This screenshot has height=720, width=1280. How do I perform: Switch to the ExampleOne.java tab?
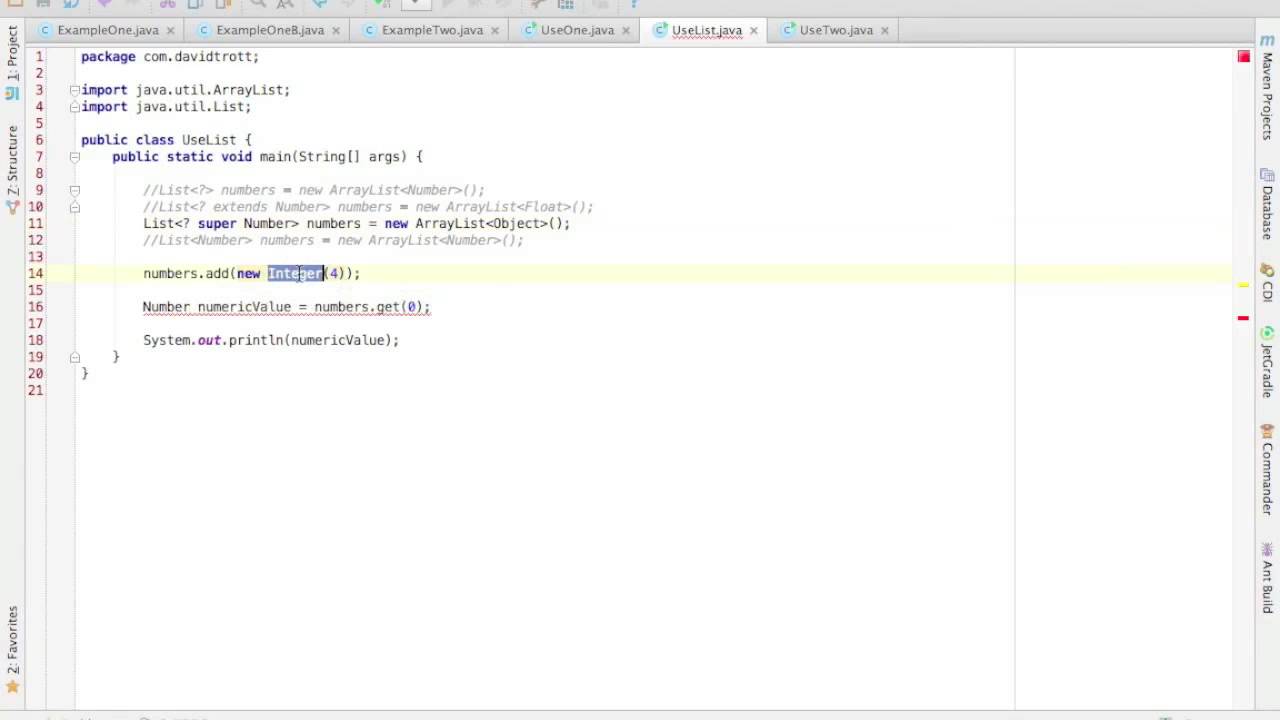click(107, 30)
